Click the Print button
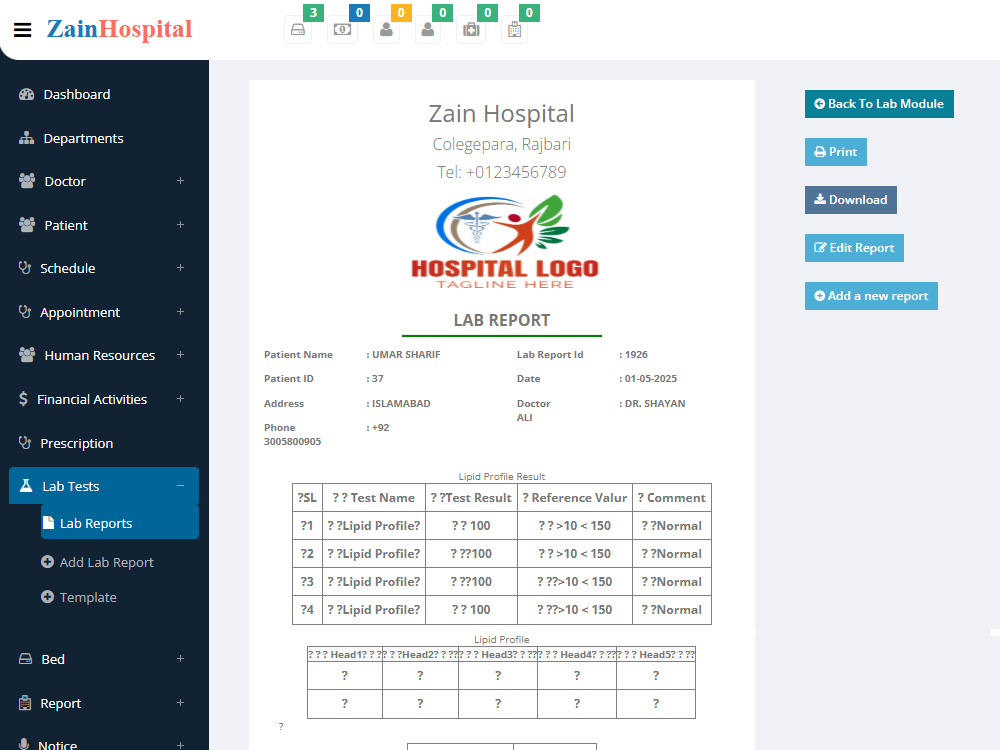This screenshot has height=750, width=1000. [x=835, y=152]
